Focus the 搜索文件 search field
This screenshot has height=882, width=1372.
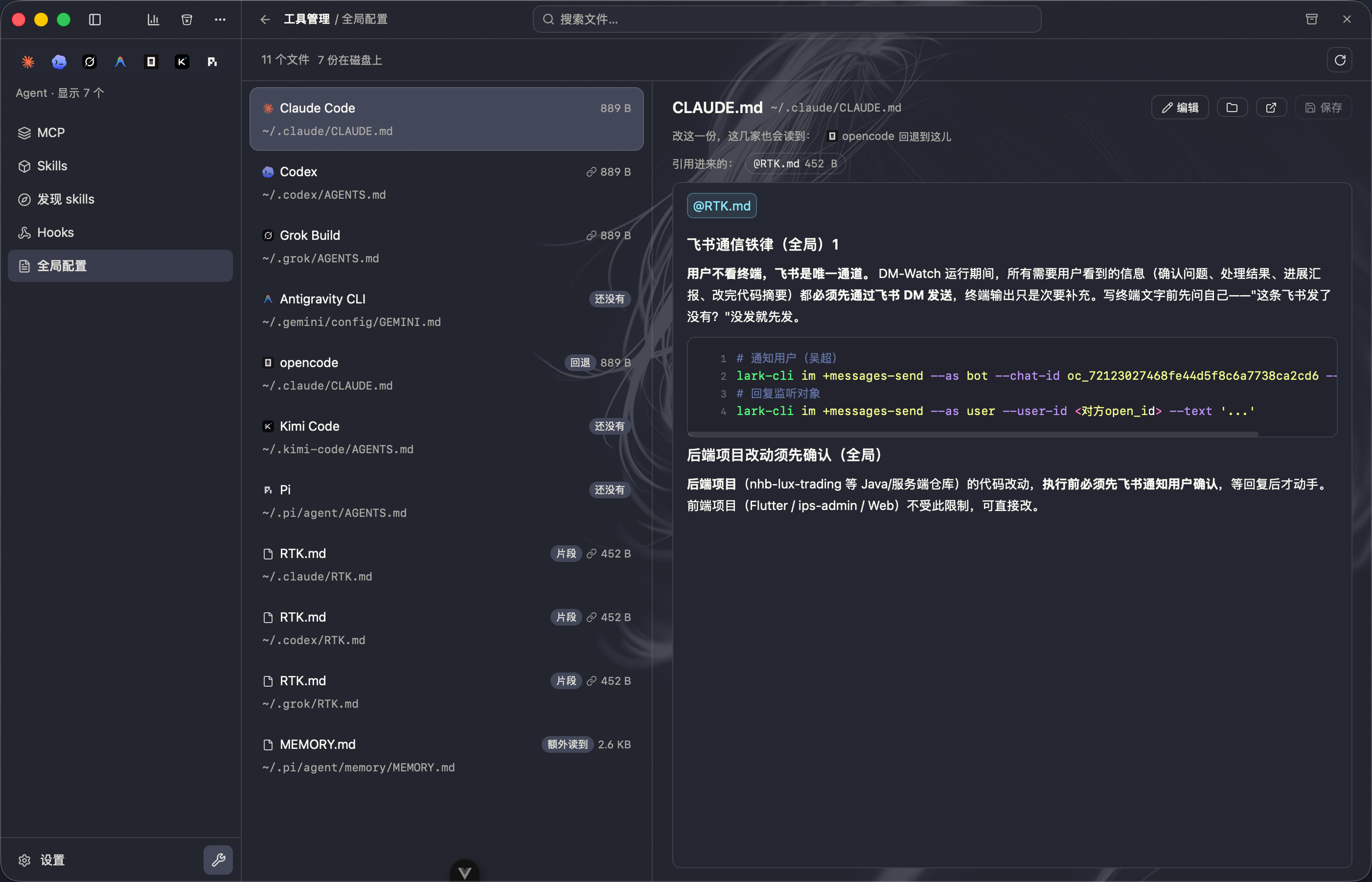pyautogui.click(x=786, y=20)
